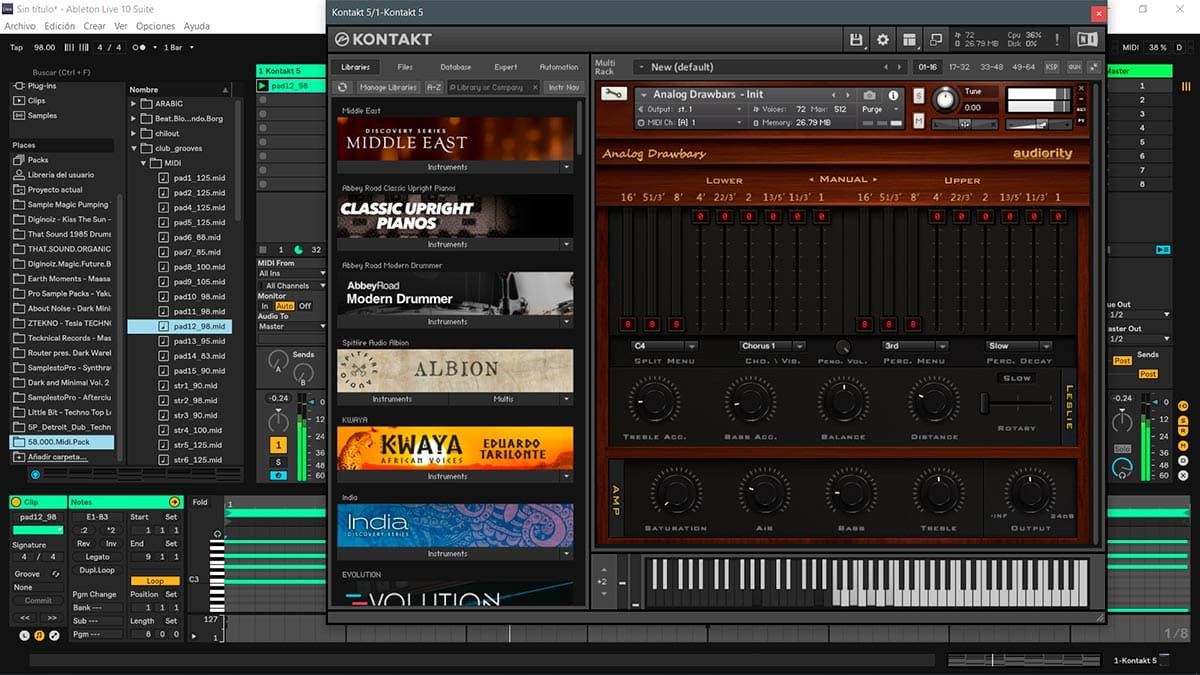Refresh Kontakt libraries list
This screenshot has height=675, width=1200.
[343, 87]
